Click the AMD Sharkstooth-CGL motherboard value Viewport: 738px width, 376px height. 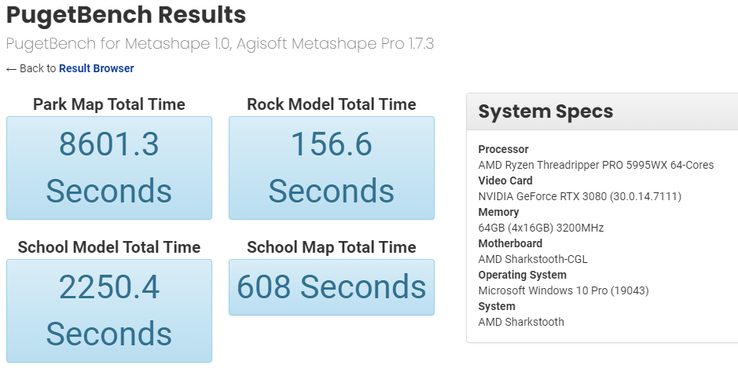[533, 259]
